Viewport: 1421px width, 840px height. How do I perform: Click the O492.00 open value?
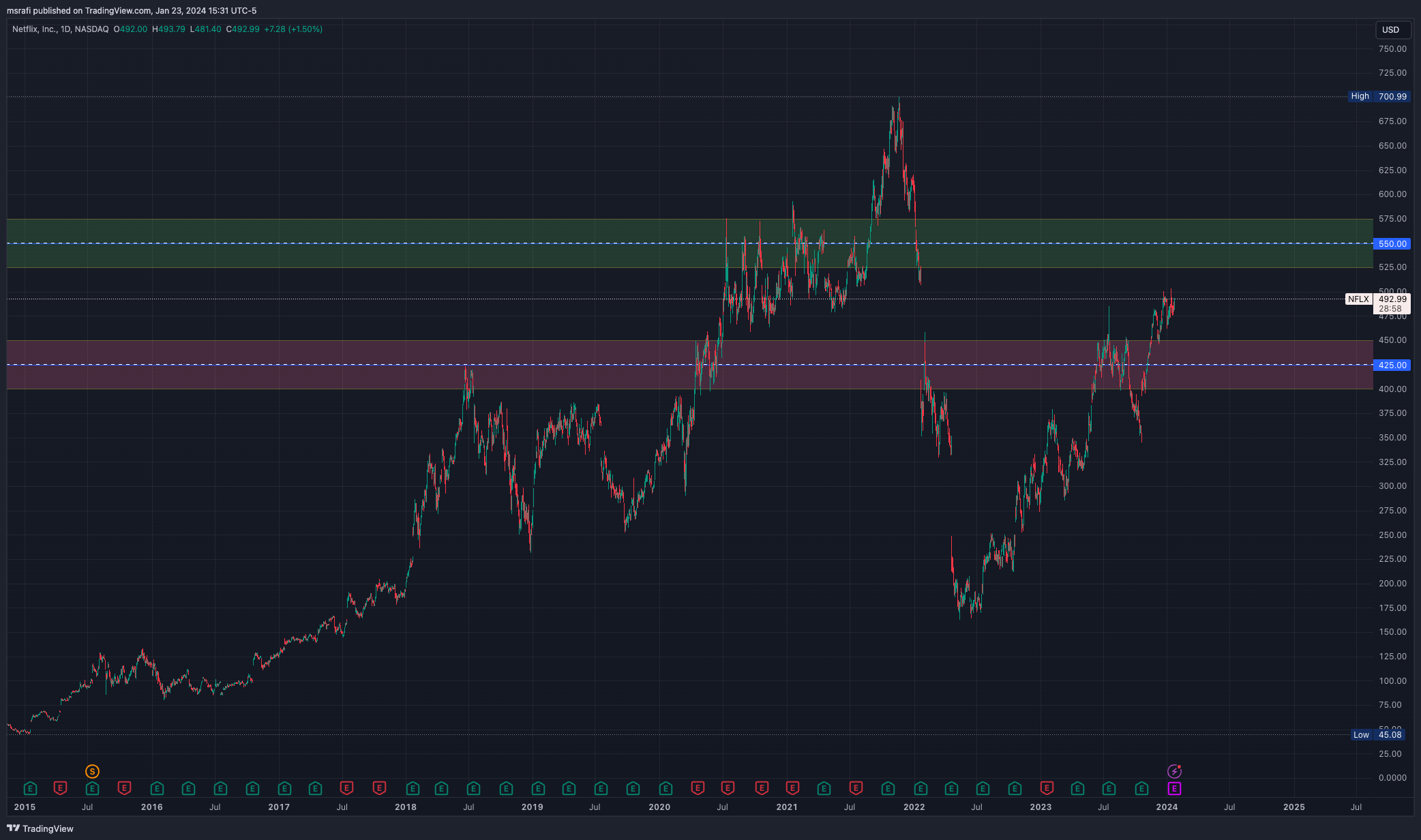(130, 29)
